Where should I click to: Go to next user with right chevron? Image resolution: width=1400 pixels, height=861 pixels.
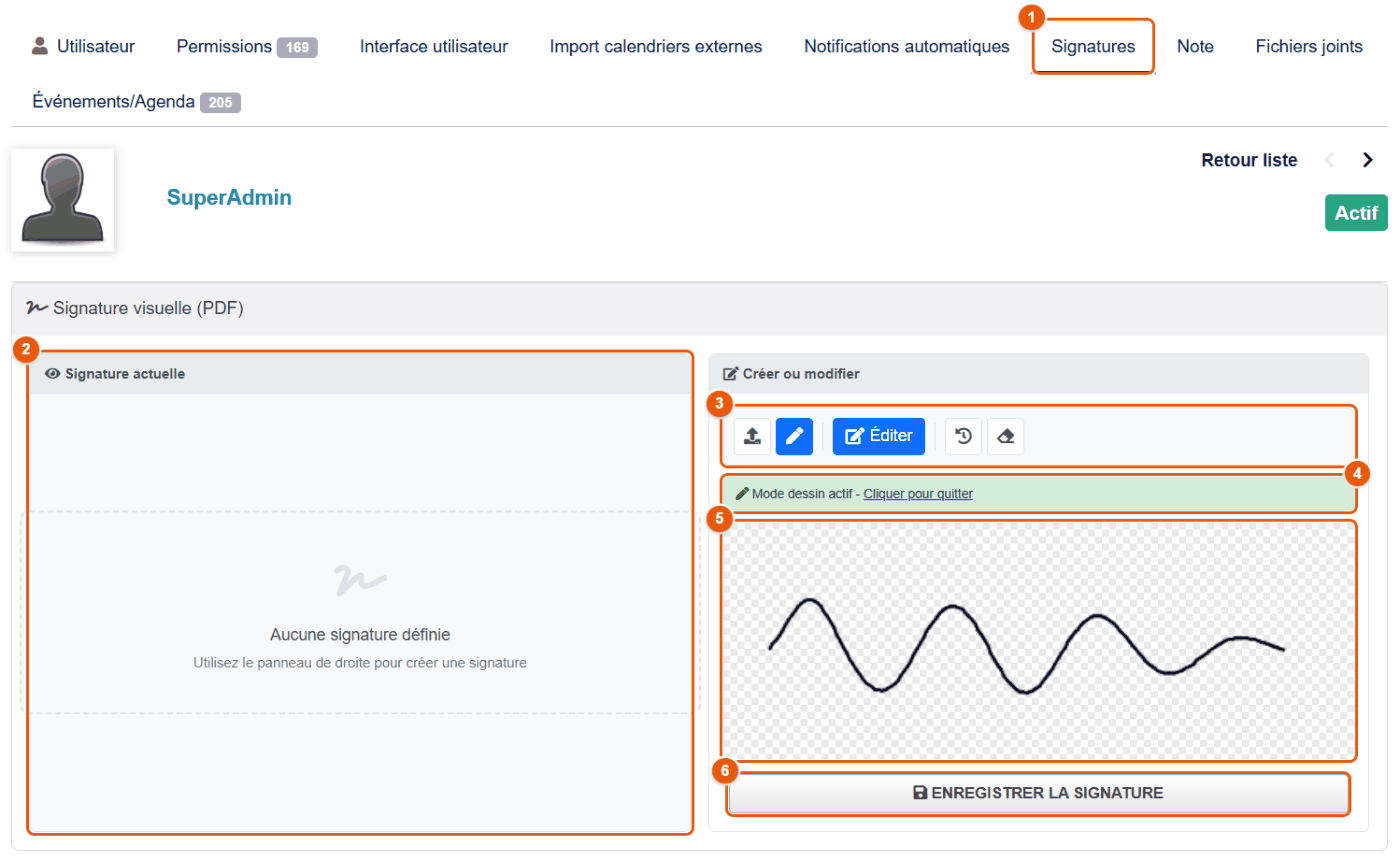click(1368, 160)
